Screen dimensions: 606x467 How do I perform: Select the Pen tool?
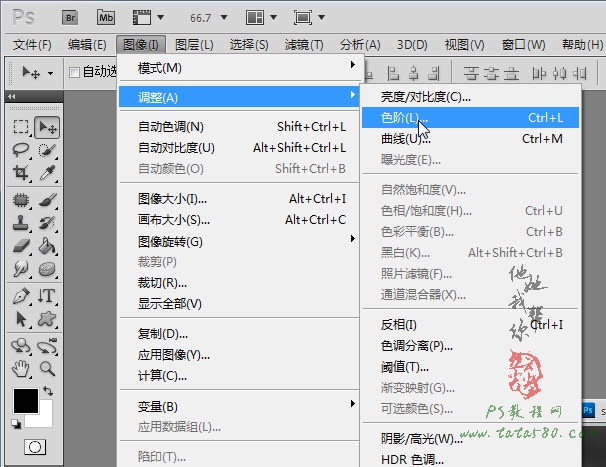click(21, 296)
